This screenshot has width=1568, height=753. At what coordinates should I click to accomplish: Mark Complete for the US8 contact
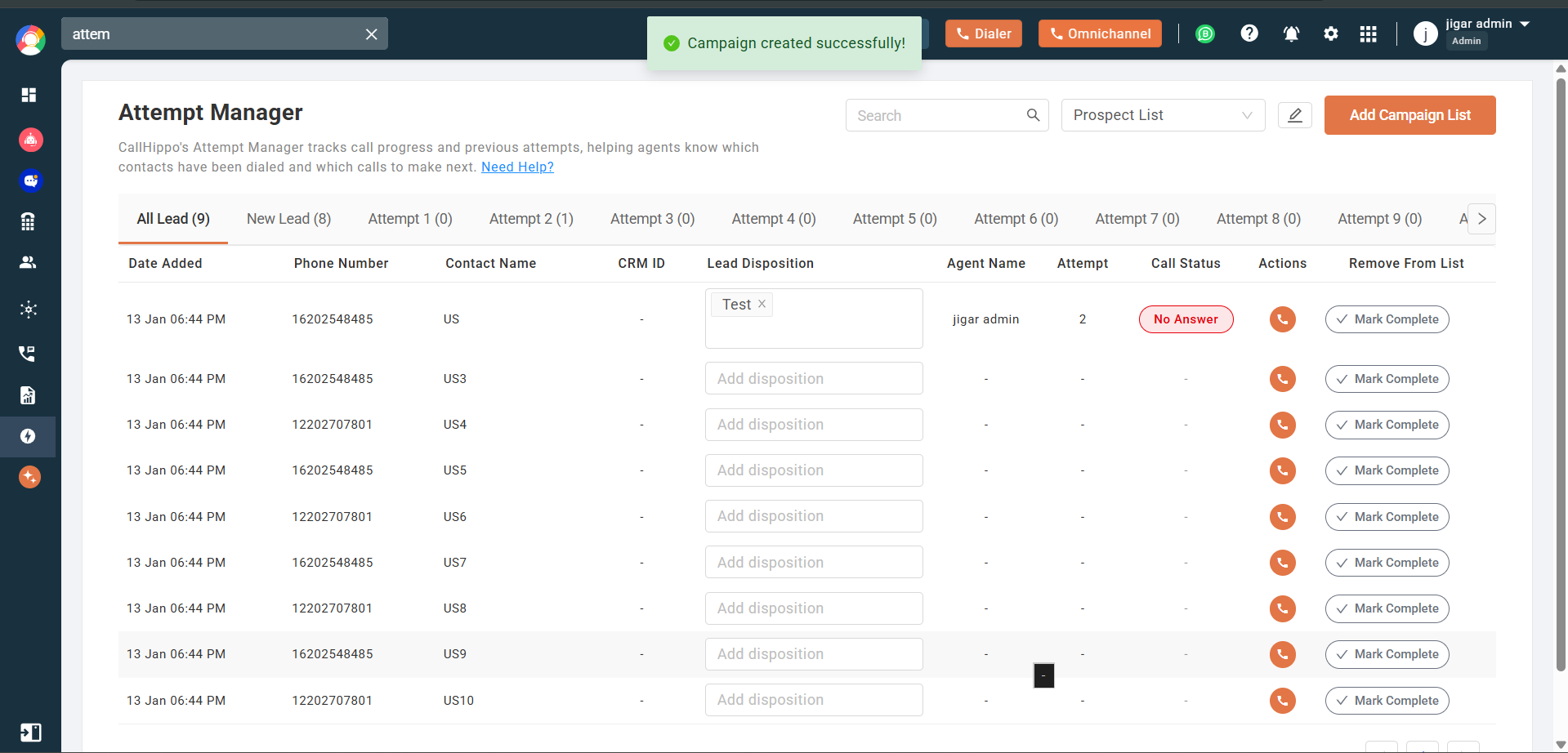pyautogui.click(x=1387, y=608)
